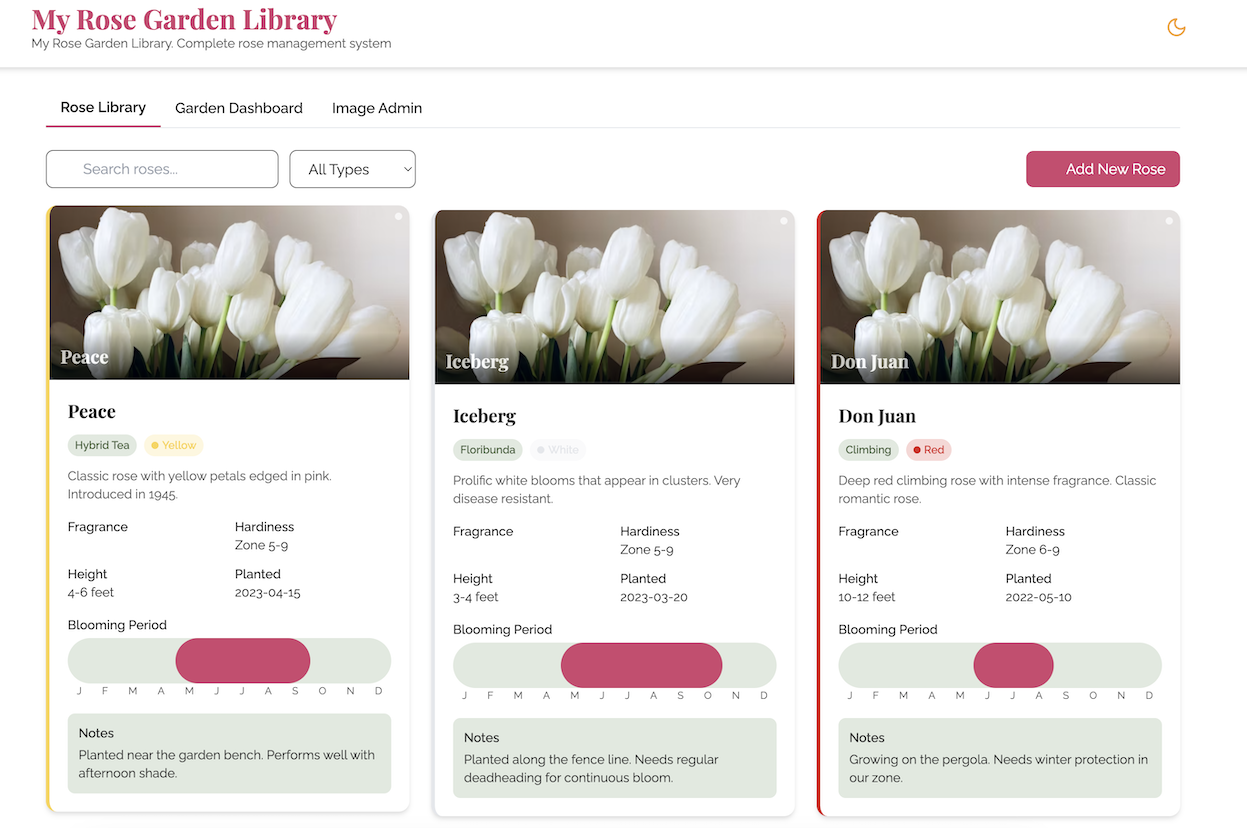This screenshot has width=1247, height=828.
Task: Click Peace's blooming period range bar
Action: pyautogui.click(x=242, y=660)
